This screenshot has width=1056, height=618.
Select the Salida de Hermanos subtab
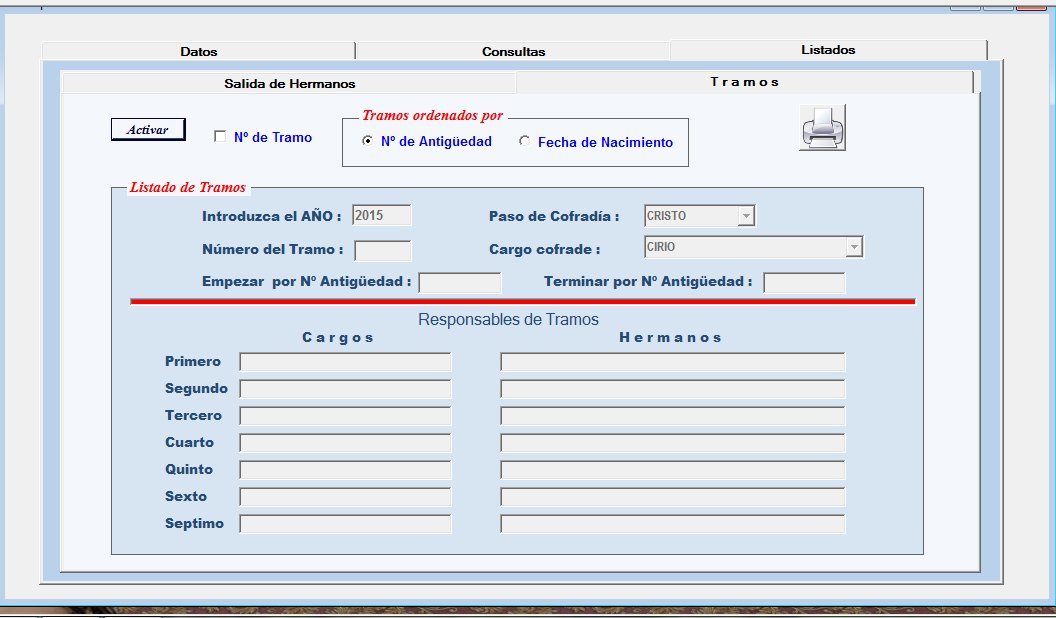point(289,83)
